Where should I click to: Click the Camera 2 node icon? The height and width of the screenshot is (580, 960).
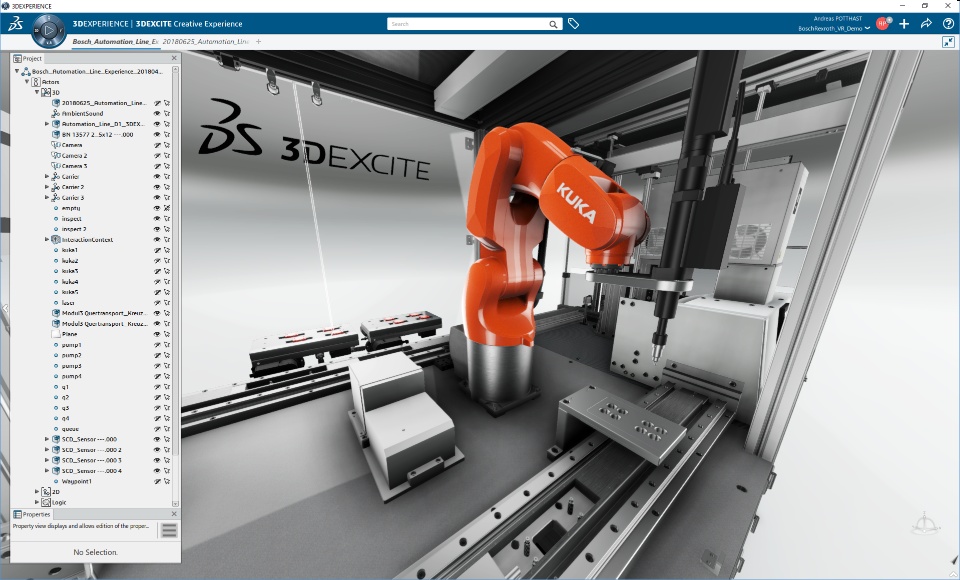coord(56,156)
